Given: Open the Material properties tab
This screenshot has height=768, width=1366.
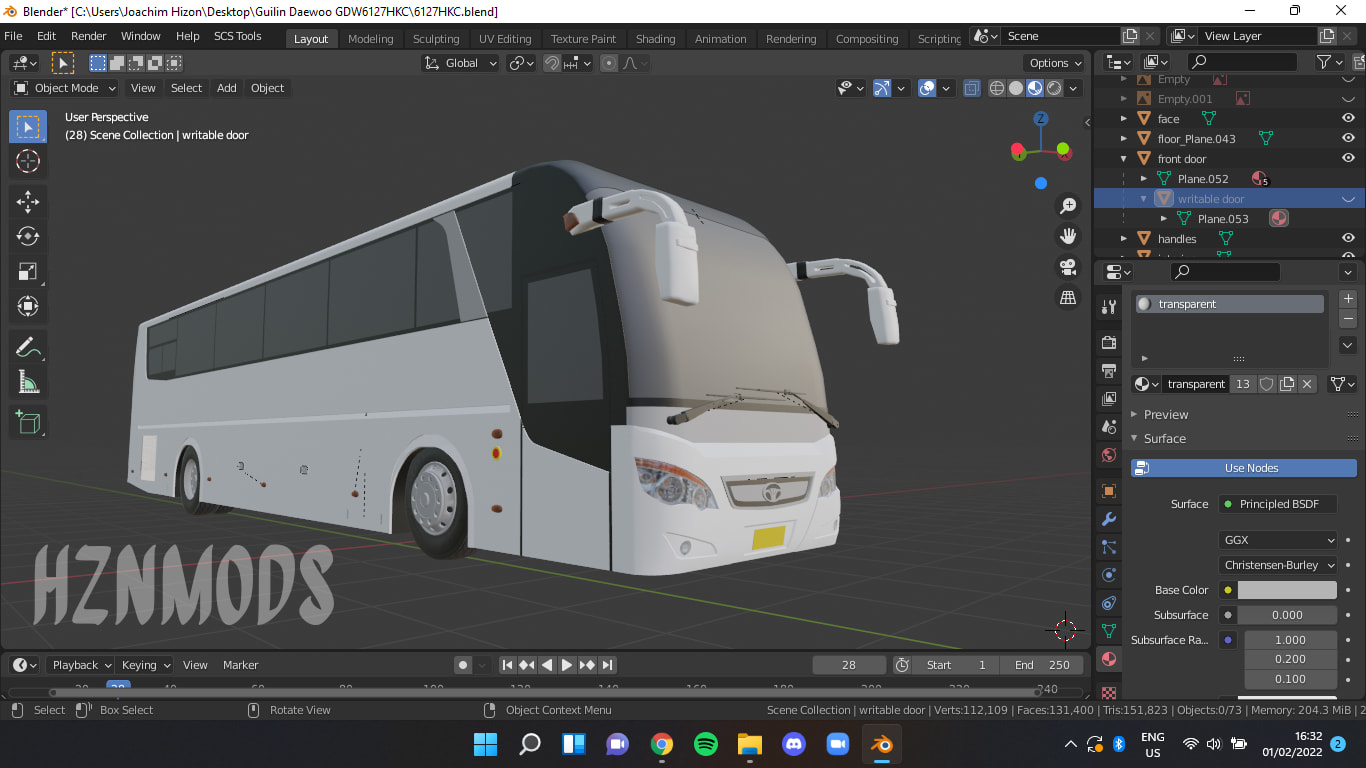Looking at the screenshot, I should [1109, 659].
